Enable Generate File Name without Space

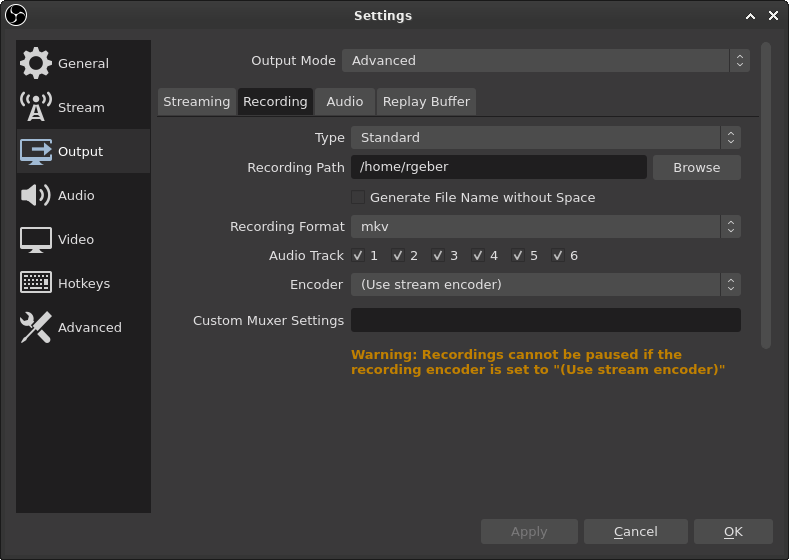coord(358,197)
